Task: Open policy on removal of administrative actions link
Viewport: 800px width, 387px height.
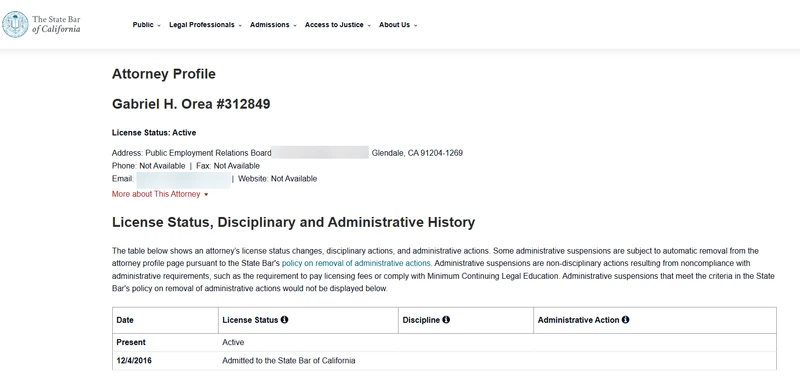Action: point(356,264)
